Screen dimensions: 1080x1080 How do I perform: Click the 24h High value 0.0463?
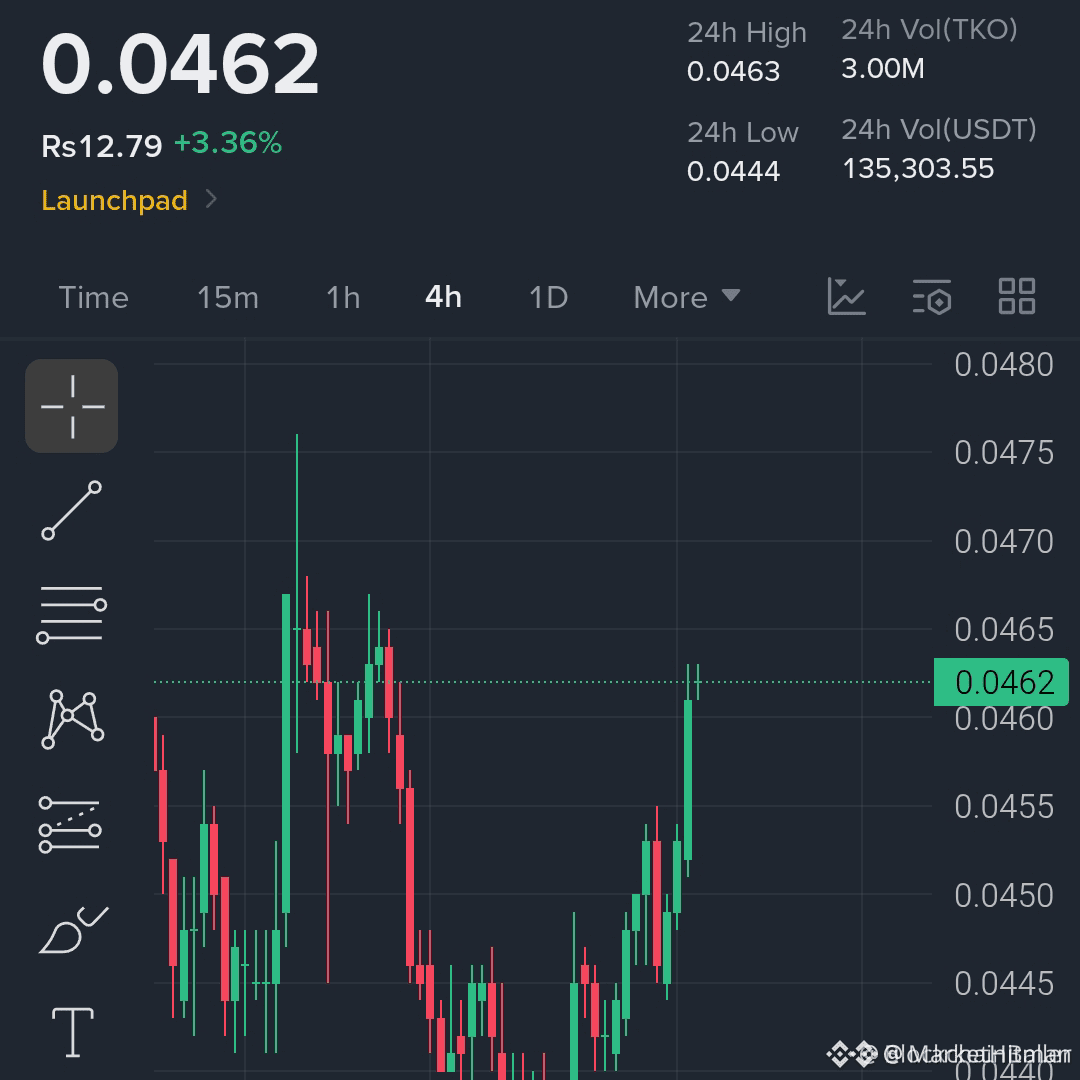[734, 71]
